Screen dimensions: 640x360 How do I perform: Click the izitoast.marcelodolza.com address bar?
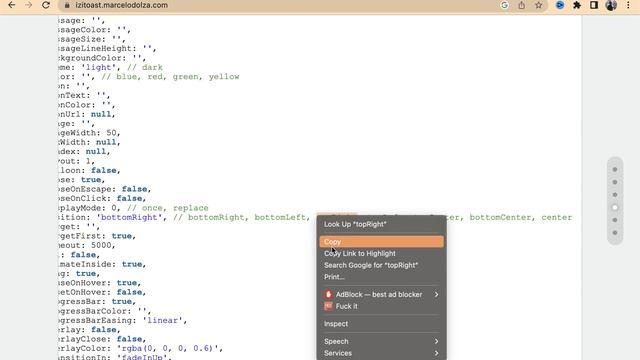pos(121,5)
